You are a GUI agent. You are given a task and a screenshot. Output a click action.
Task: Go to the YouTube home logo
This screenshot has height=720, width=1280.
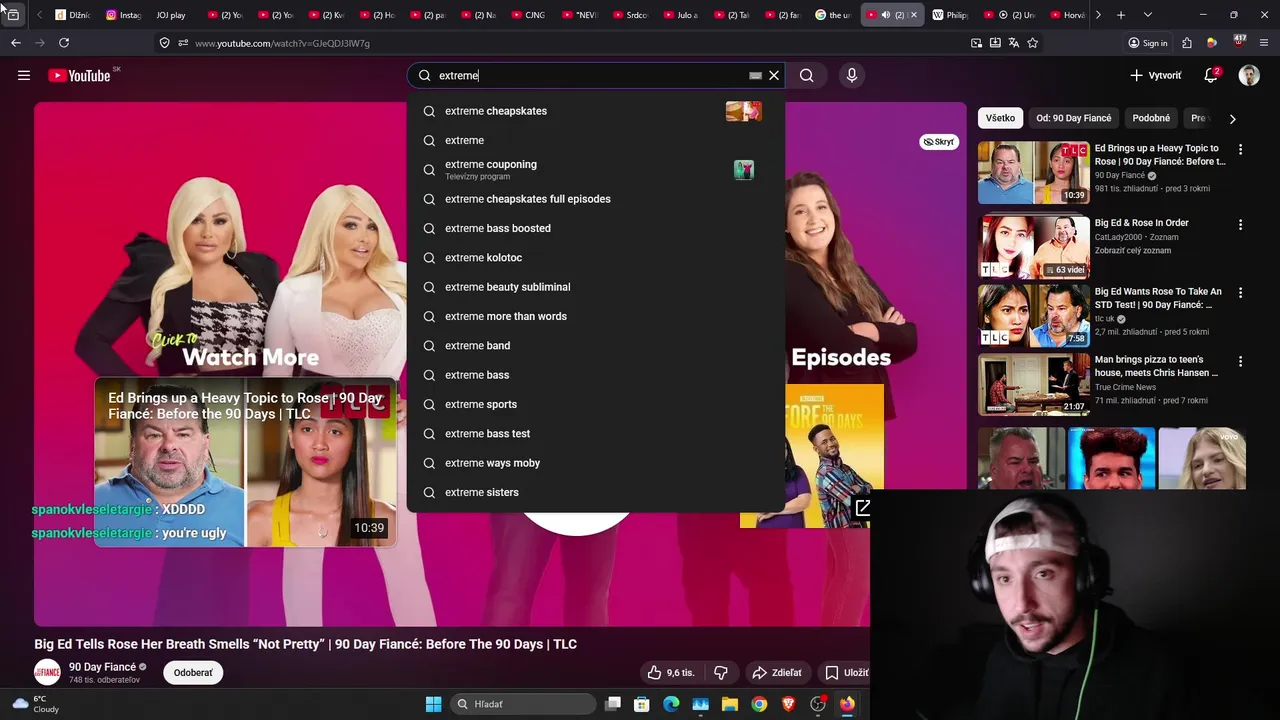coord(79,75)
